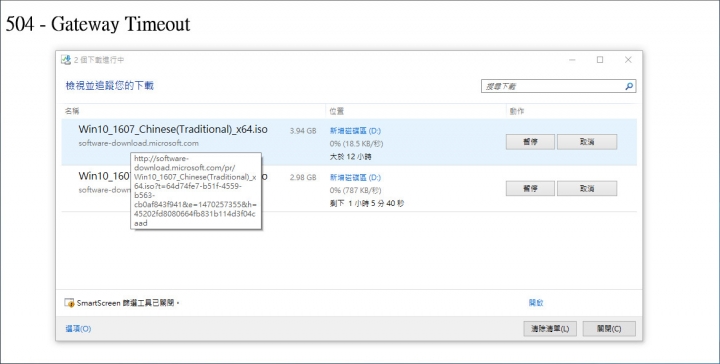Click 剩下 1 小時 5 分 40 秒 text
This screenshot has width=720, height=364.
tap(367, 203)
